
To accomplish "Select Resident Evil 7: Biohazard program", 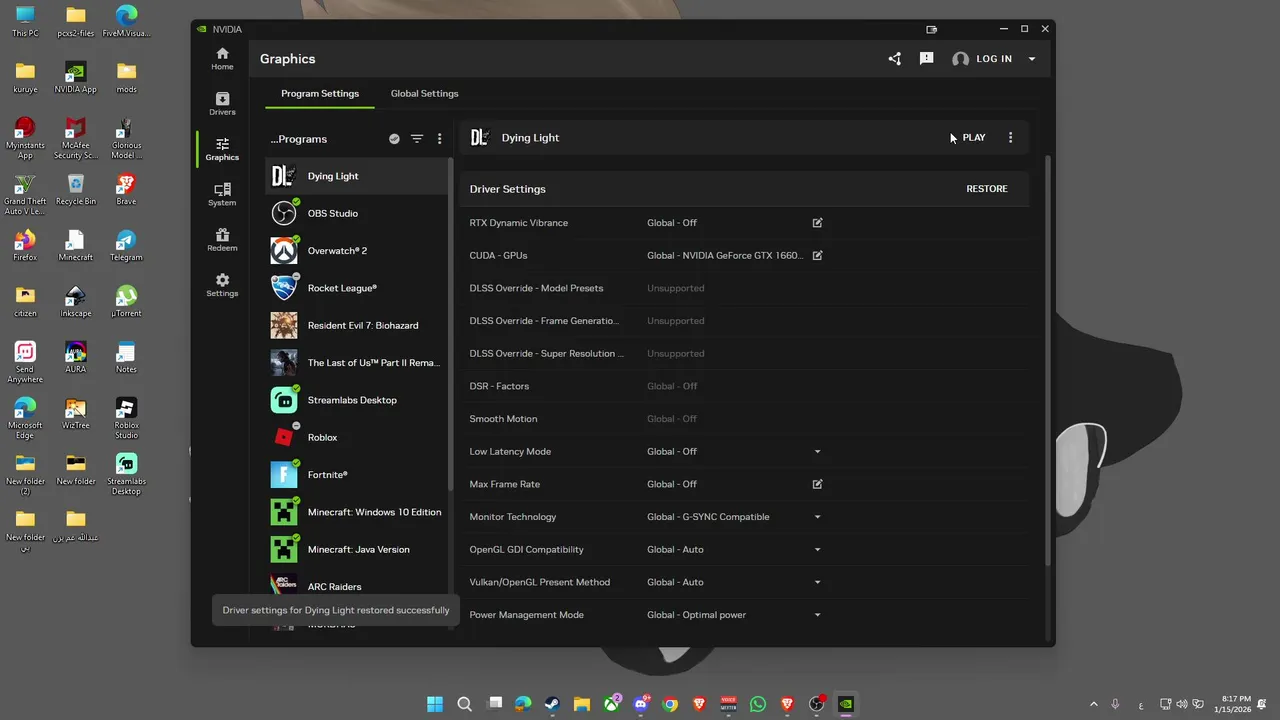I will (357, 325).
